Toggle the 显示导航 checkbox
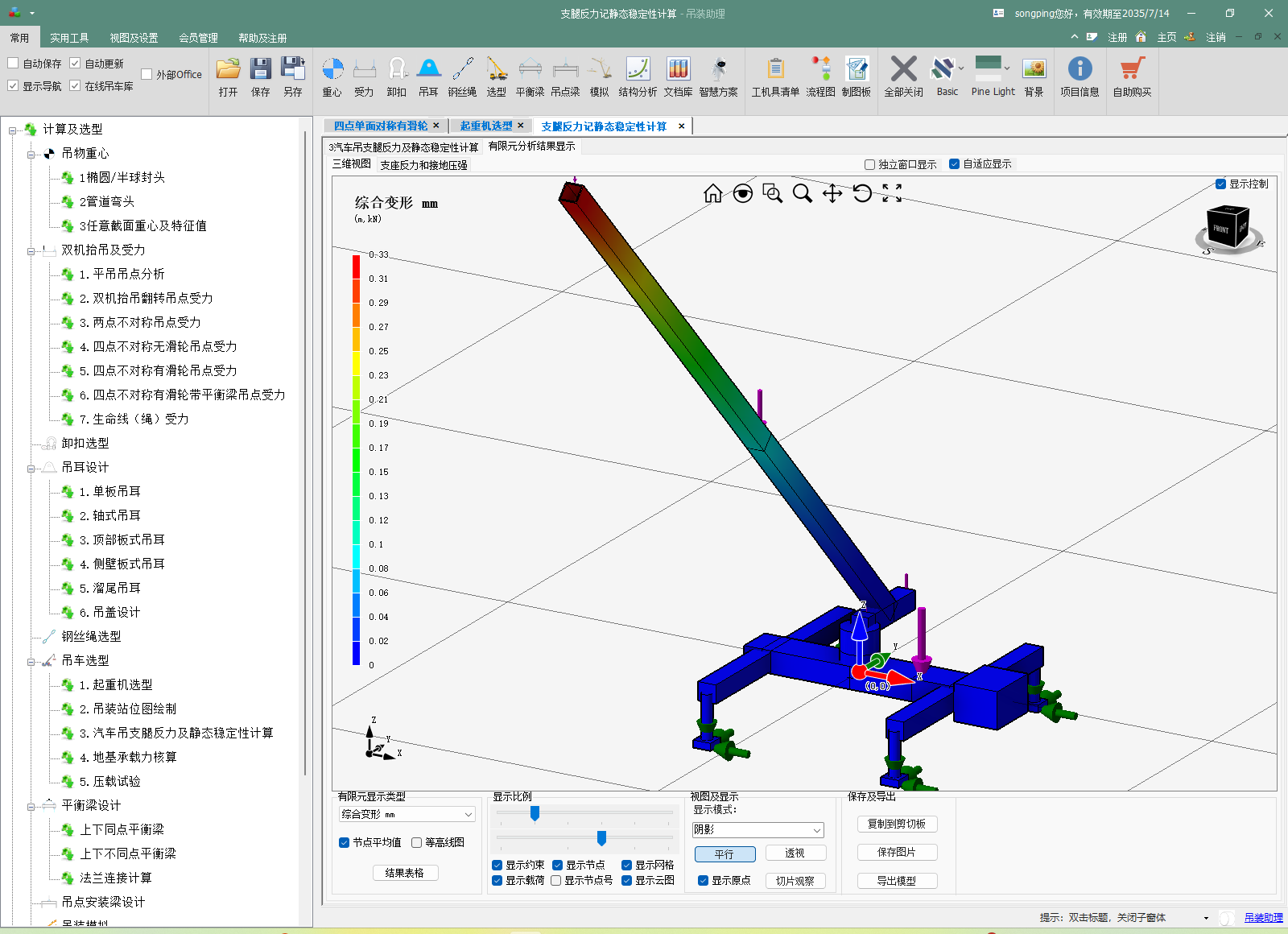 tap(13, 85)
